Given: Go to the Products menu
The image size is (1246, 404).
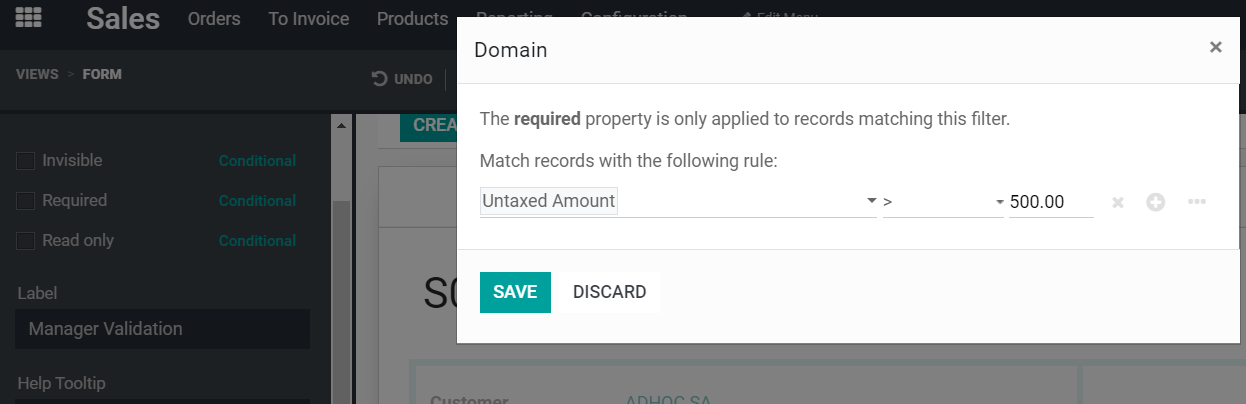Looking at the screenshot, I should [412, 19].
